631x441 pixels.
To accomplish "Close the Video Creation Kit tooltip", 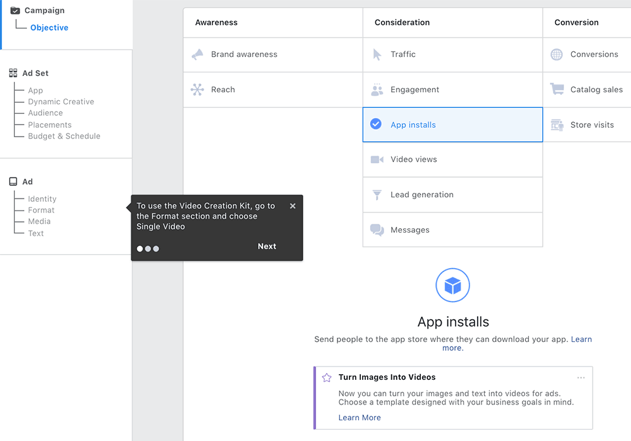I will [x=293, y=206].
